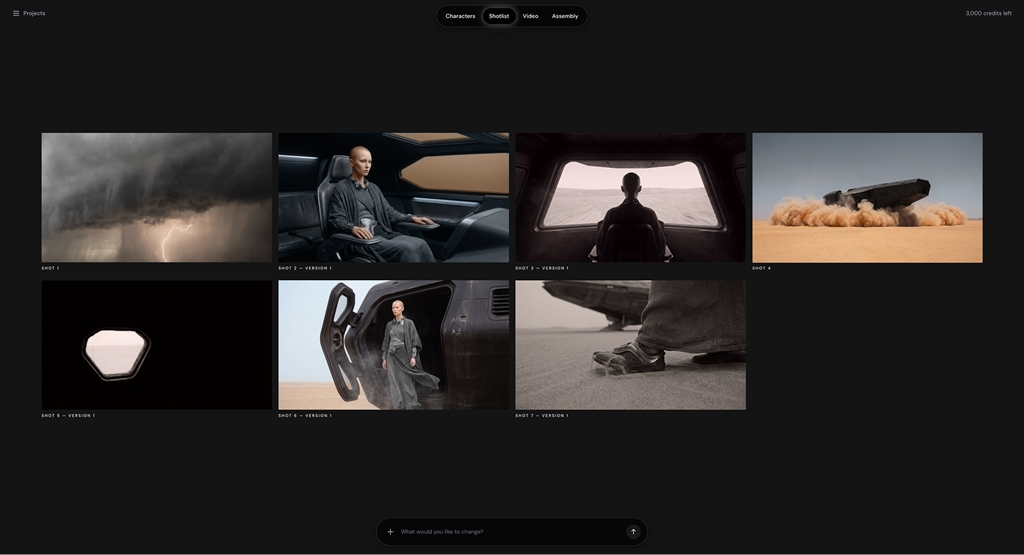Image resolution: width=1024 pixels, height=555 pixels.
Task: Click the 3,000 credits left indicator
Action: point(988,14)
